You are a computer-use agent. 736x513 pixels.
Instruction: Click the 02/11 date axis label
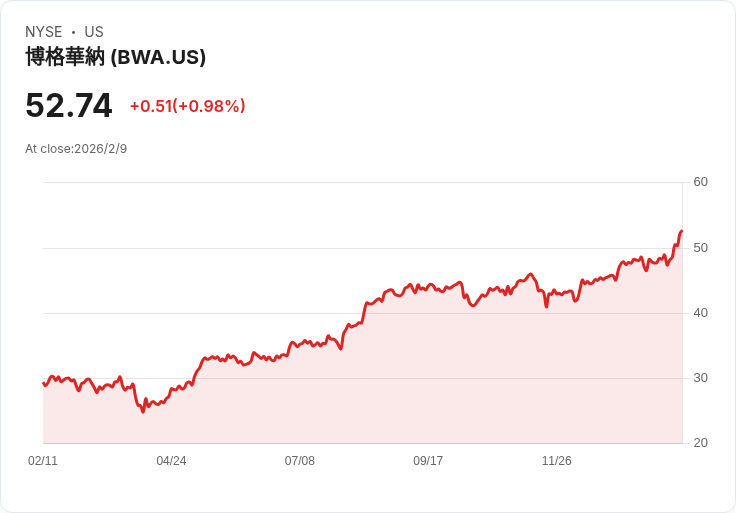click(x=43, y=461)
